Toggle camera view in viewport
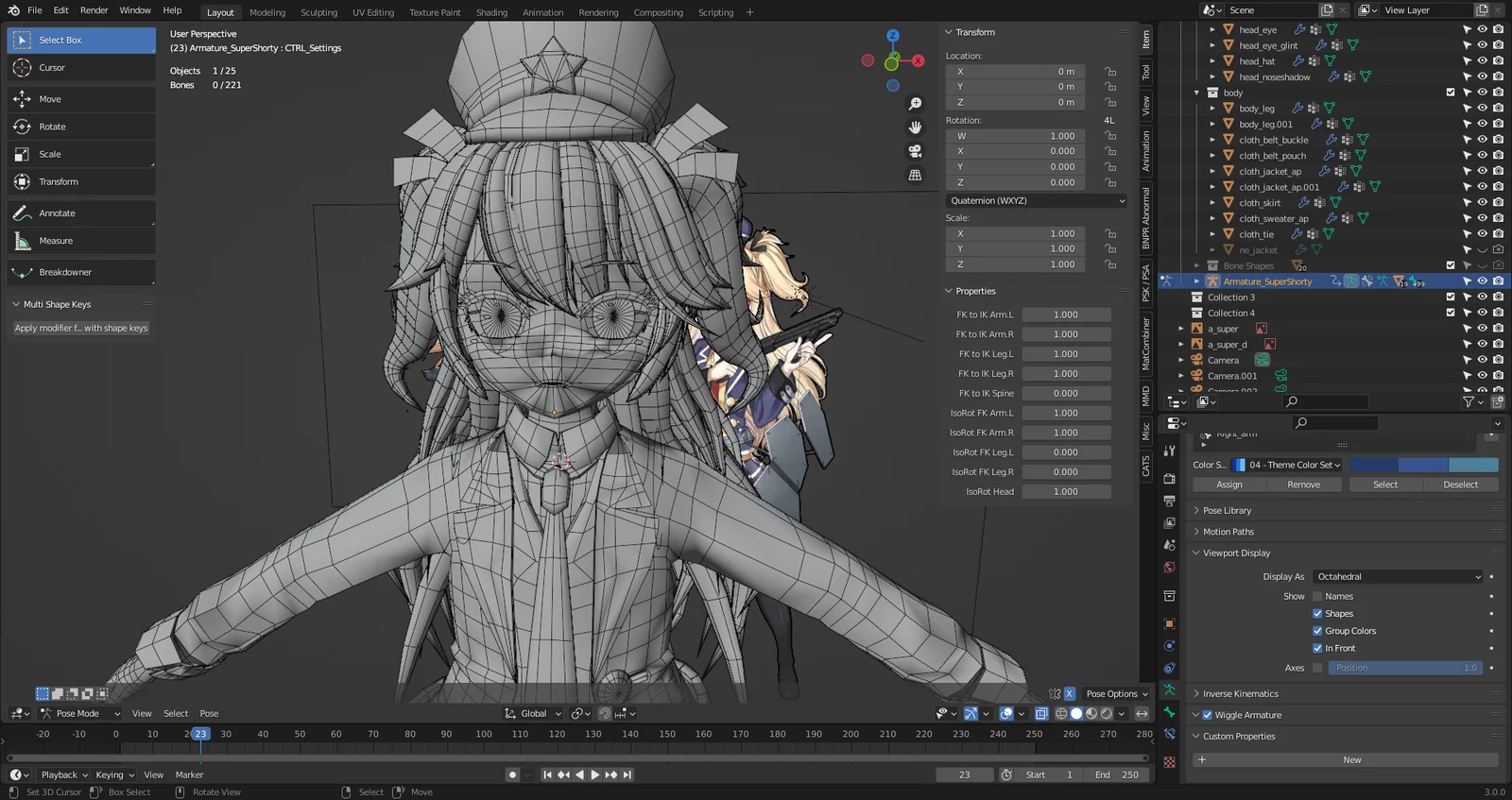 915,151
